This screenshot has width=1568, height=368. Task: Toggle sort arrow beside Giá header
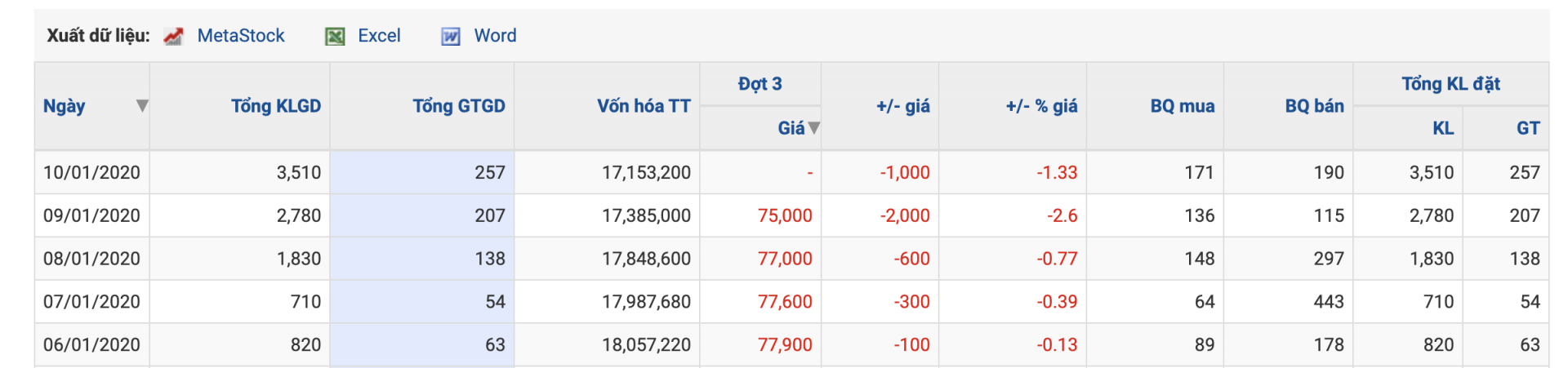[814, 128]
